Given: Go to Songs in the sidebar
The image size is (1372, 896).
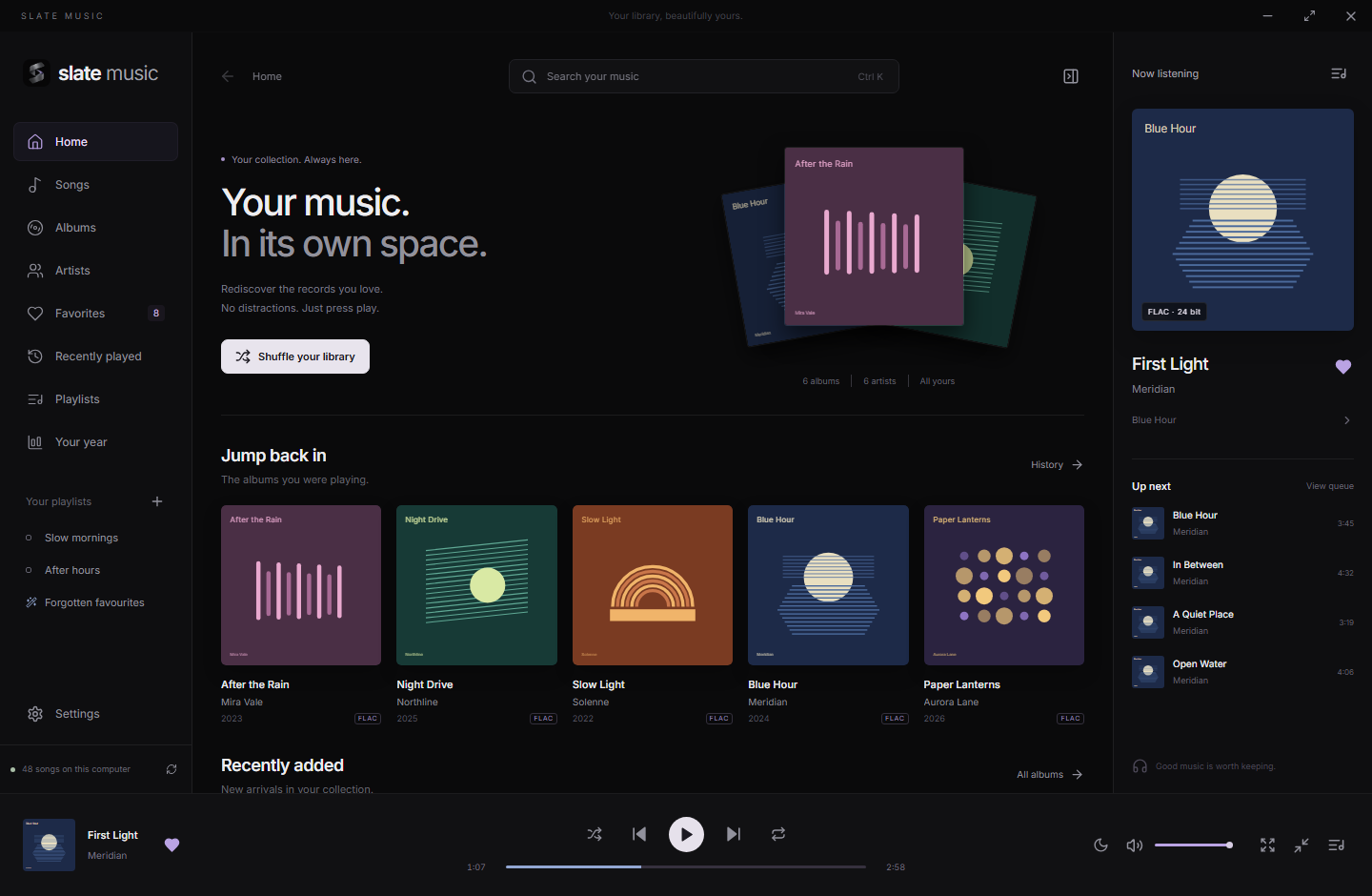Looking at the screenshot, I should pyautogui.click(x=95, y=185).
